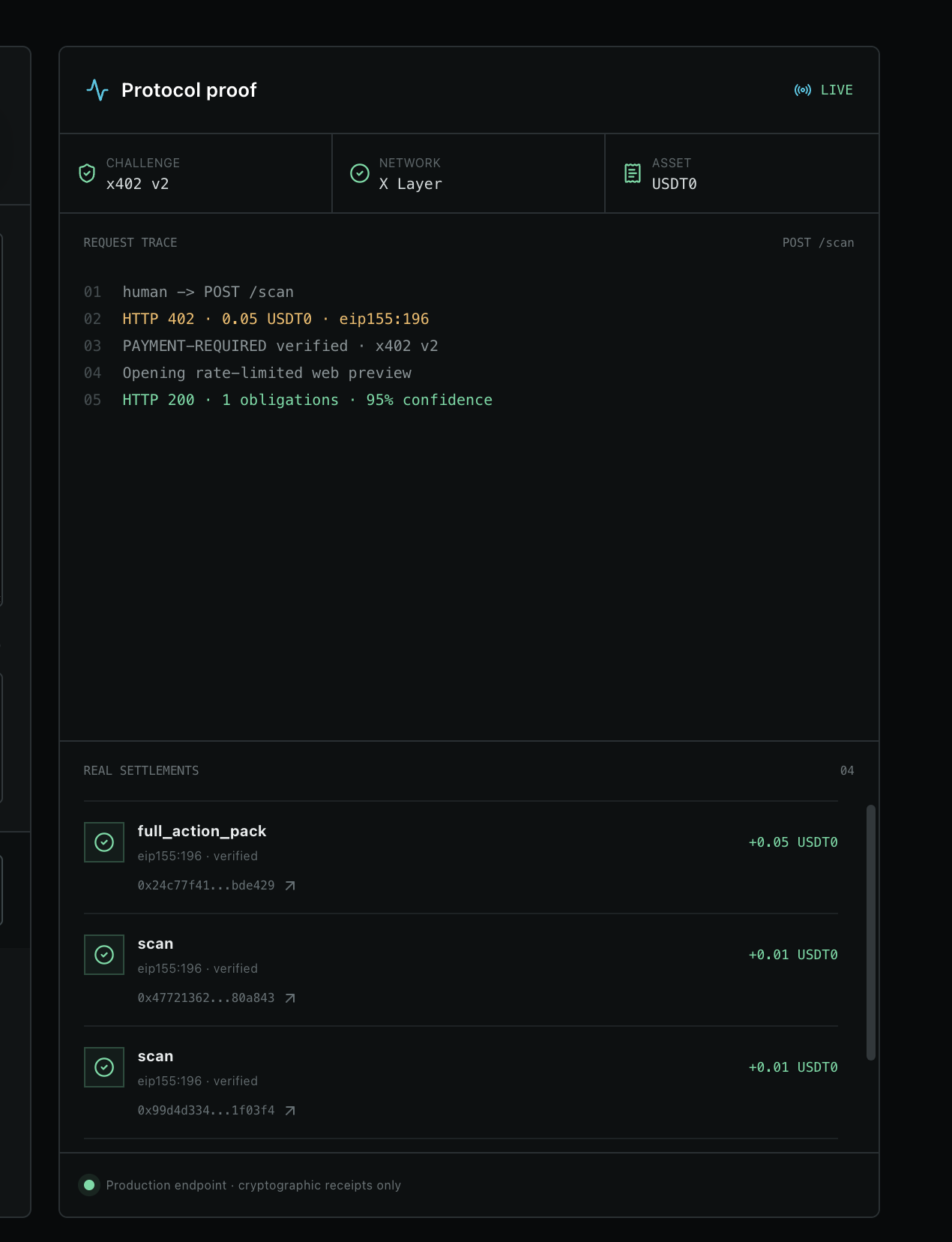
Task: Click the receipt icon next to ASSET
Action: pos(633,173)
